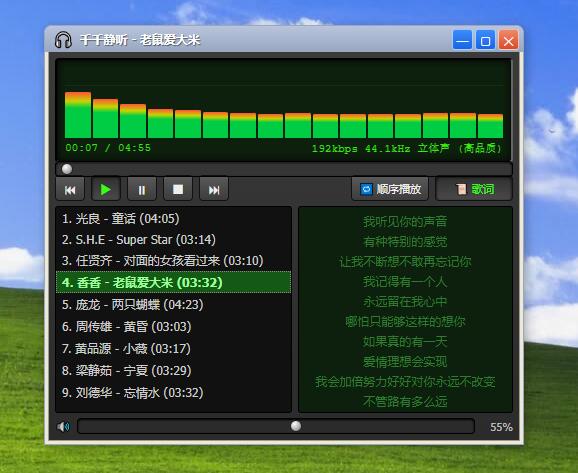The width and height of the screenshot is (578, 473).
Task: Select playlist item 庞龙 - 两只蝴蝶
Action: tap(173, 305)
